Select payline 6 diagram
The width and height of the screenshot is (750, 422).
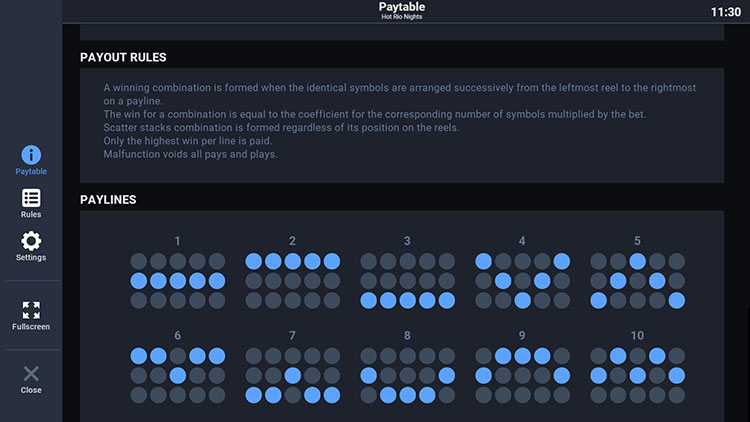[178, 375]
